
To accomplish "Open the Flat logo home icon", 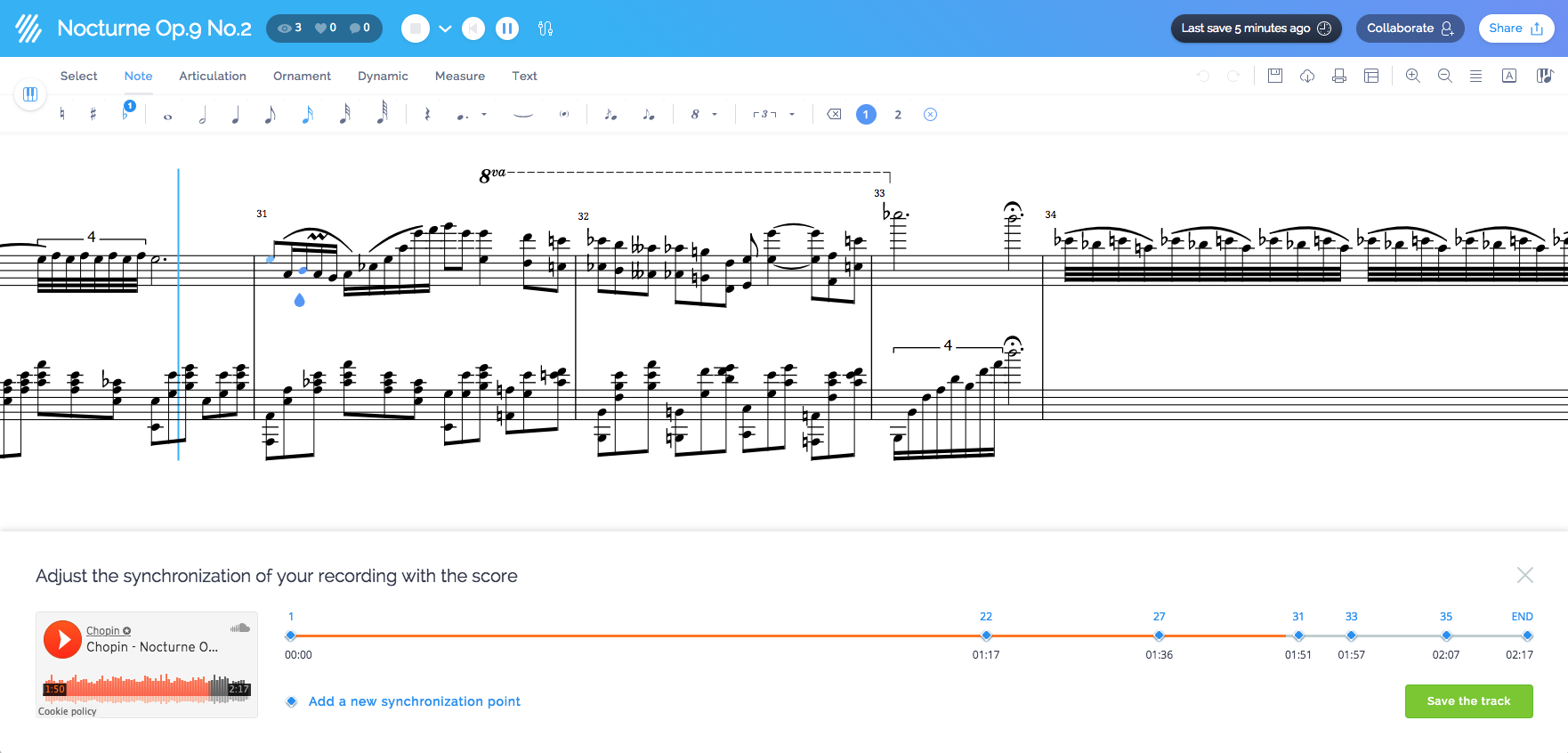I will [28, 28].
